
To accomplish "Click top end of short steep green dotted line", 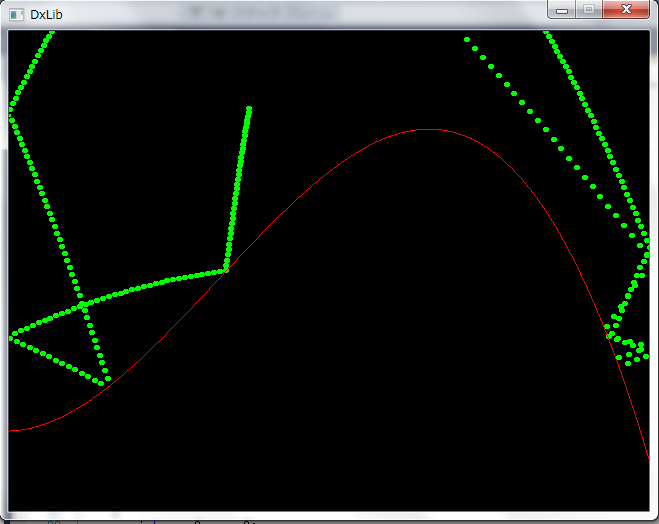I will [249, 109].
